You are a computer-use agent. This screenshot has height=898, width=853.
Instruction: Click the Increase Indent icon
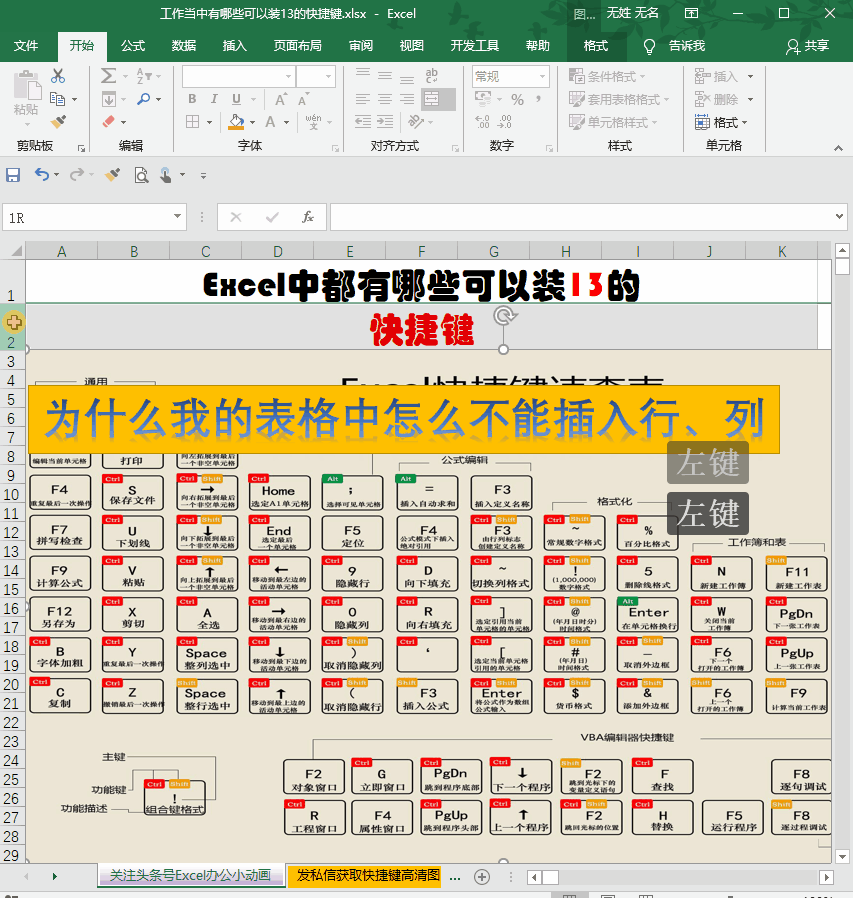point(385,122)
